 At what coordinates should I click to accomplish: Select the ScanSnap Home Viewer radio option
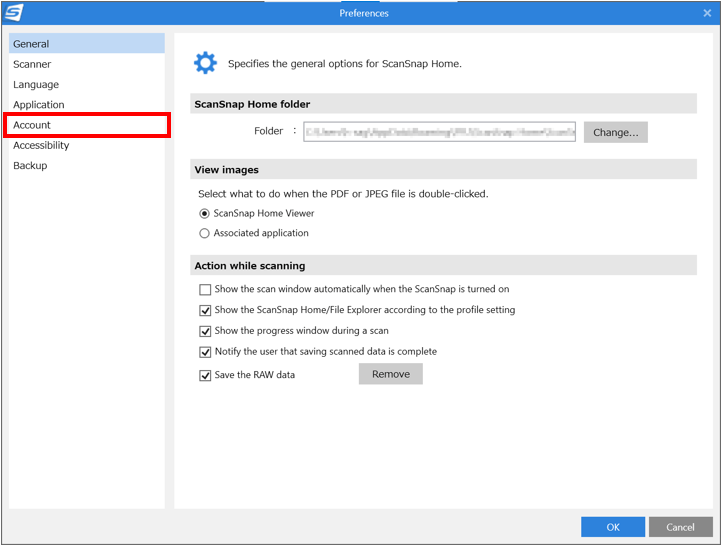tap(205, 213)
